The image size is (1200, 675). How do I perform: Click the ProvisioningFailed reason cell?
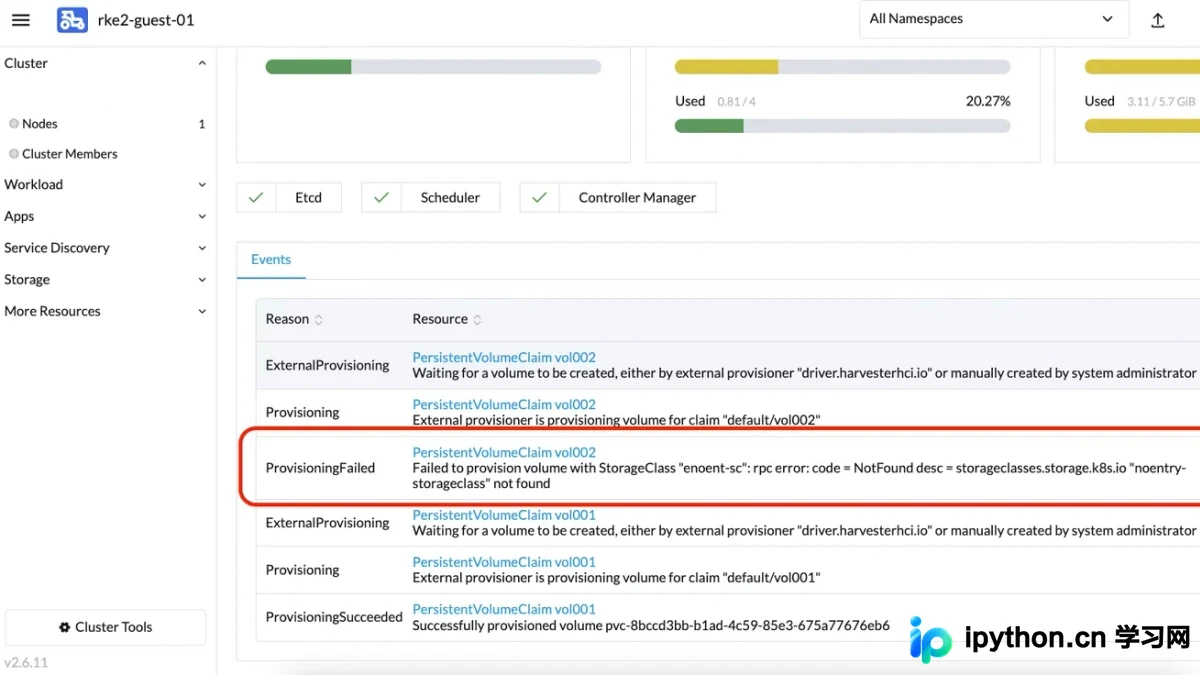point(320,467)
